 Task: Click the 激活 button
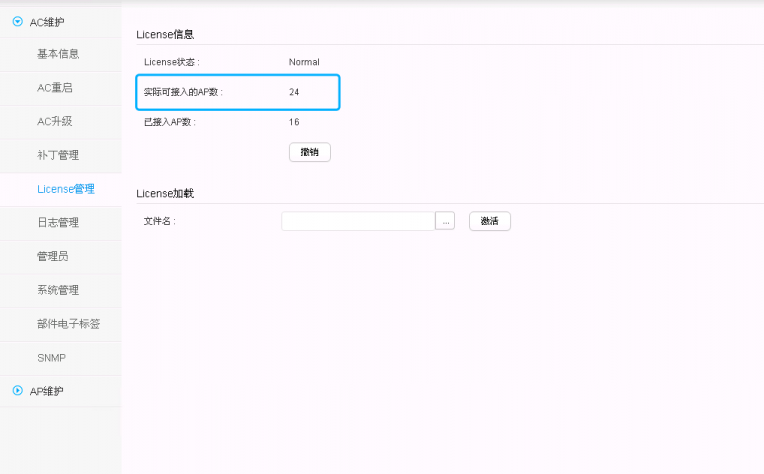pos(490,221)
